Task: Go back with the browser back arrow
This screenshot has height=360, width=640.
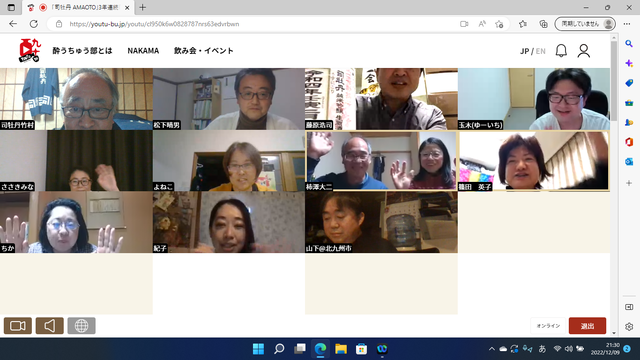Action: point(13,24)
